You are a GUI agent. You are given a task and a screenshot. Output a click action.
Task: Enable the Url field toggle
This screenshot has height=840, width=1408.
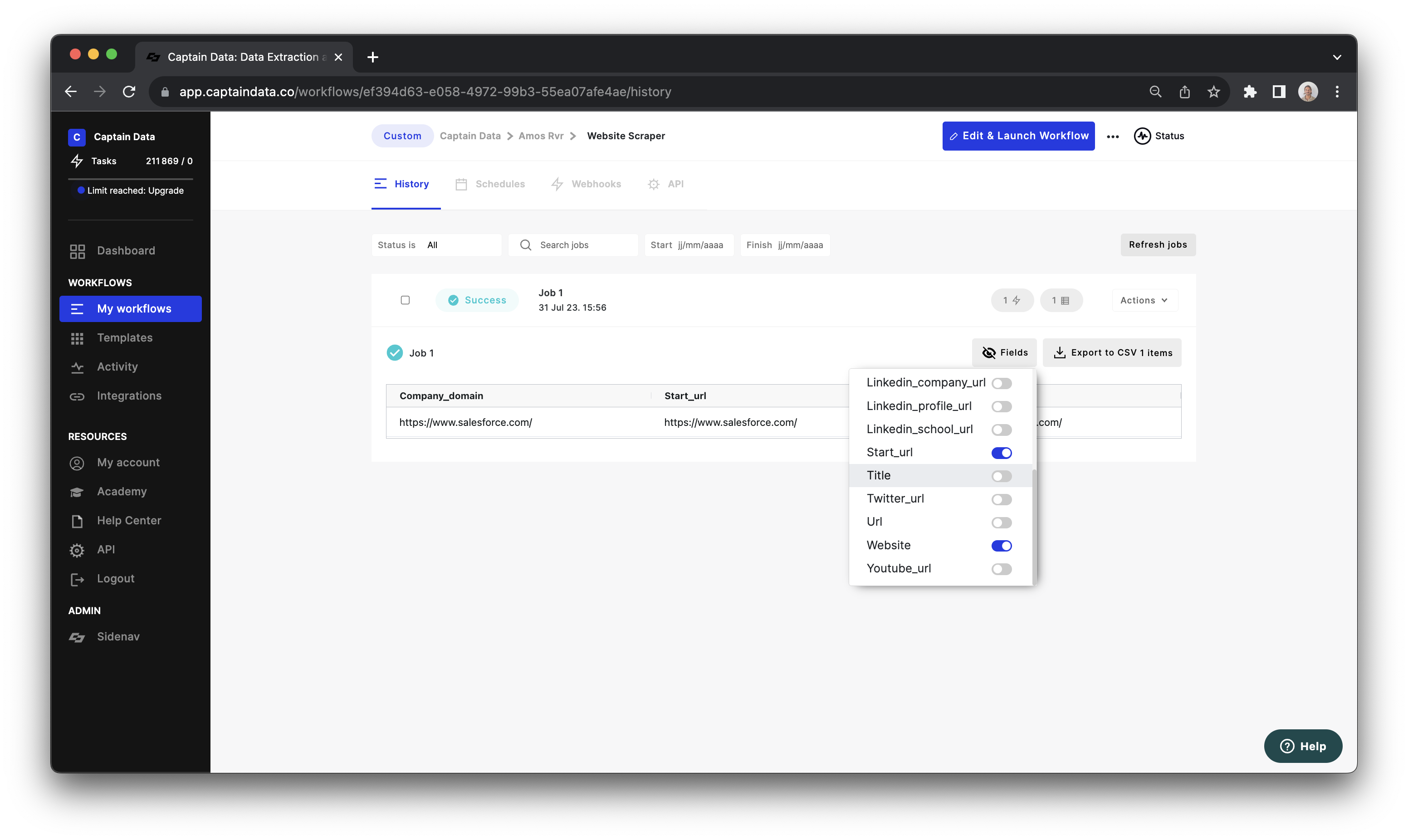(1001, 523)
